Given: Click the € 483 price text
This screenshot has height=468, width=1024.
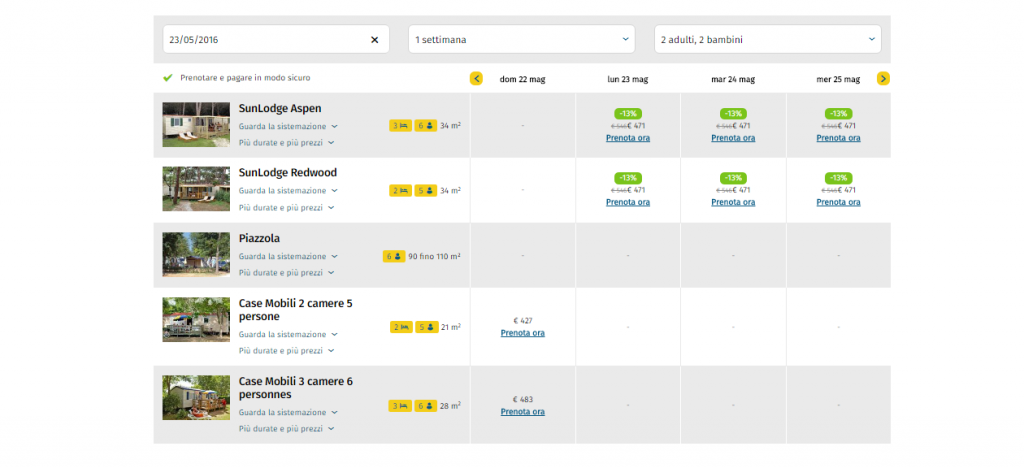Looking at the screenshot, I should coord(522,399).
